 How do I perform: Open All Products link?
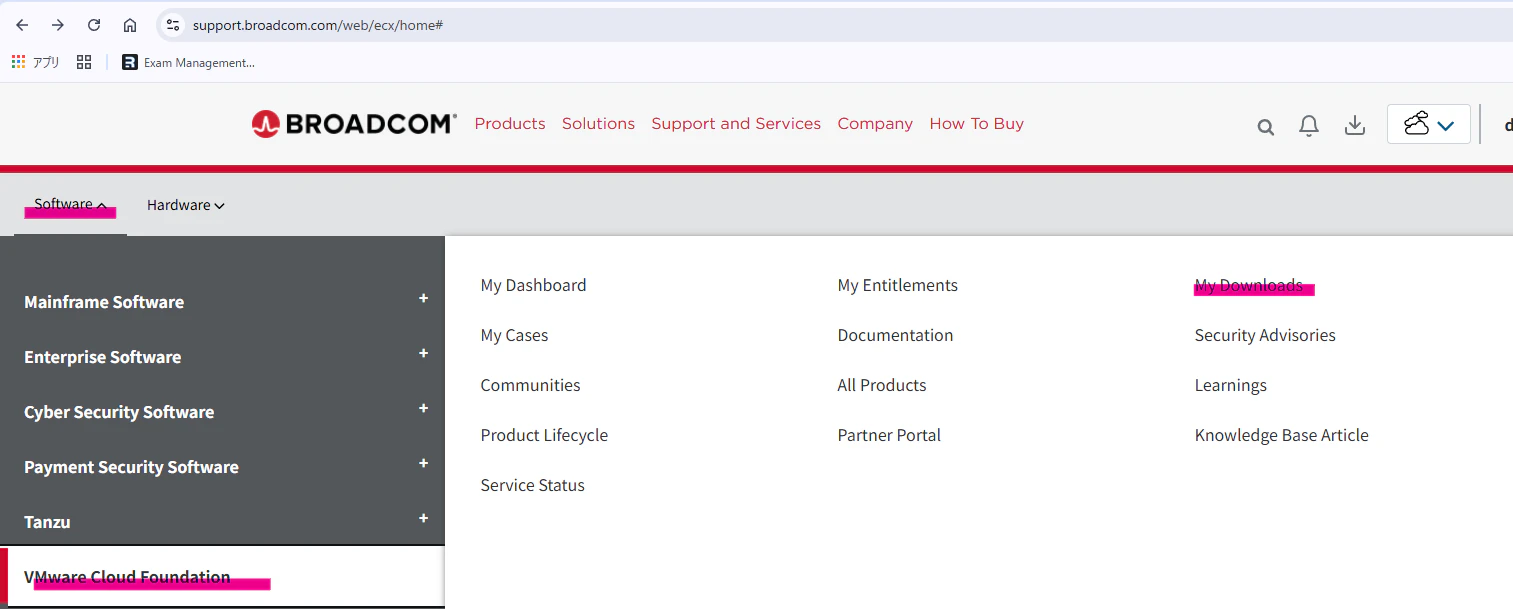882,385
